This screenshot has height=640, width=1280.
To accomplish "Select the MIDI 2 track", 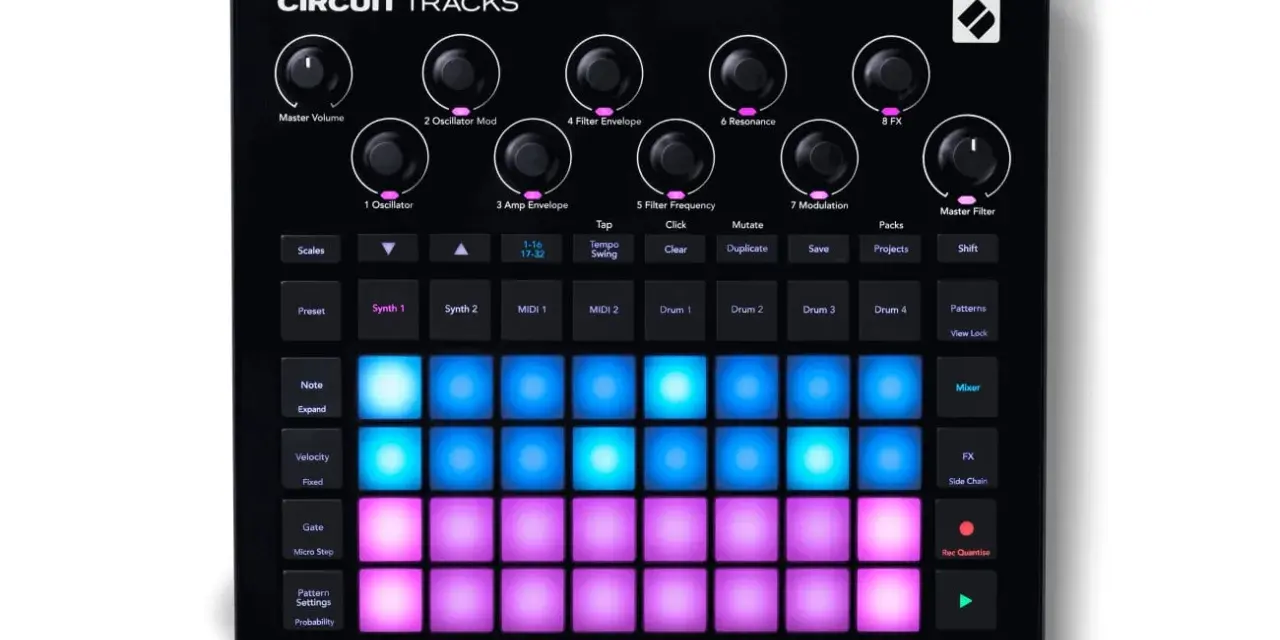I will click(604, 310).
